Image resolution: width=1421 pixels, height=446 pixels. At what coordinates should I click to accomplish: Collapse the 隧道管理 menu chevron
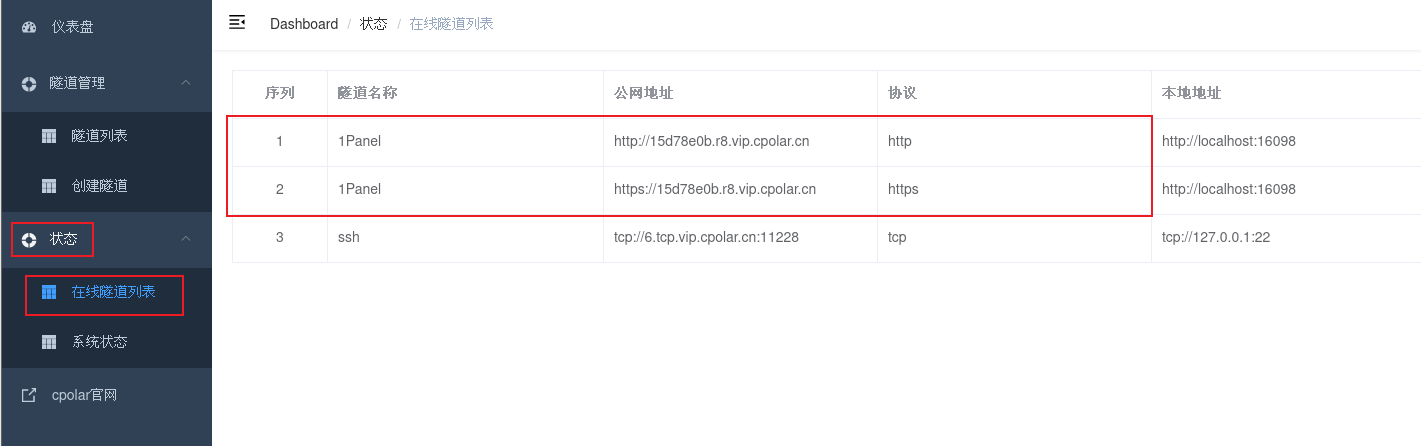click(x=185, y=82)
